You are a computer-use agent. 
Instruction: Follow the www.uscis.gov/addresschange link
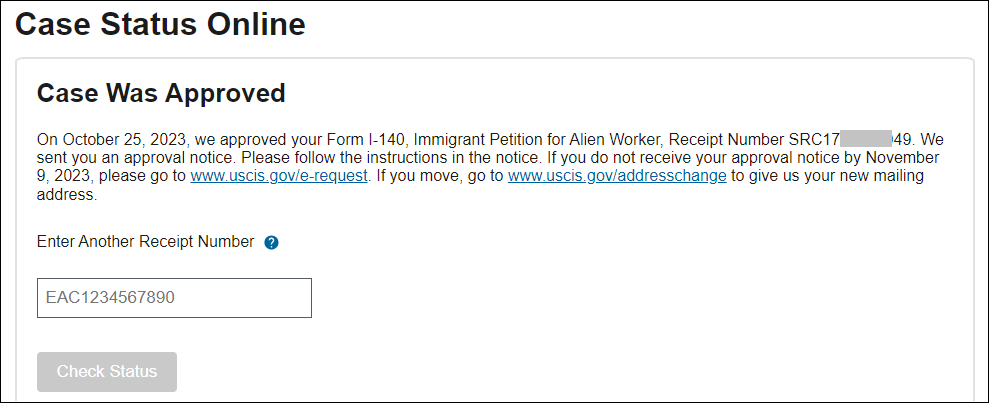pyautogui.click(x=617, y=177)
